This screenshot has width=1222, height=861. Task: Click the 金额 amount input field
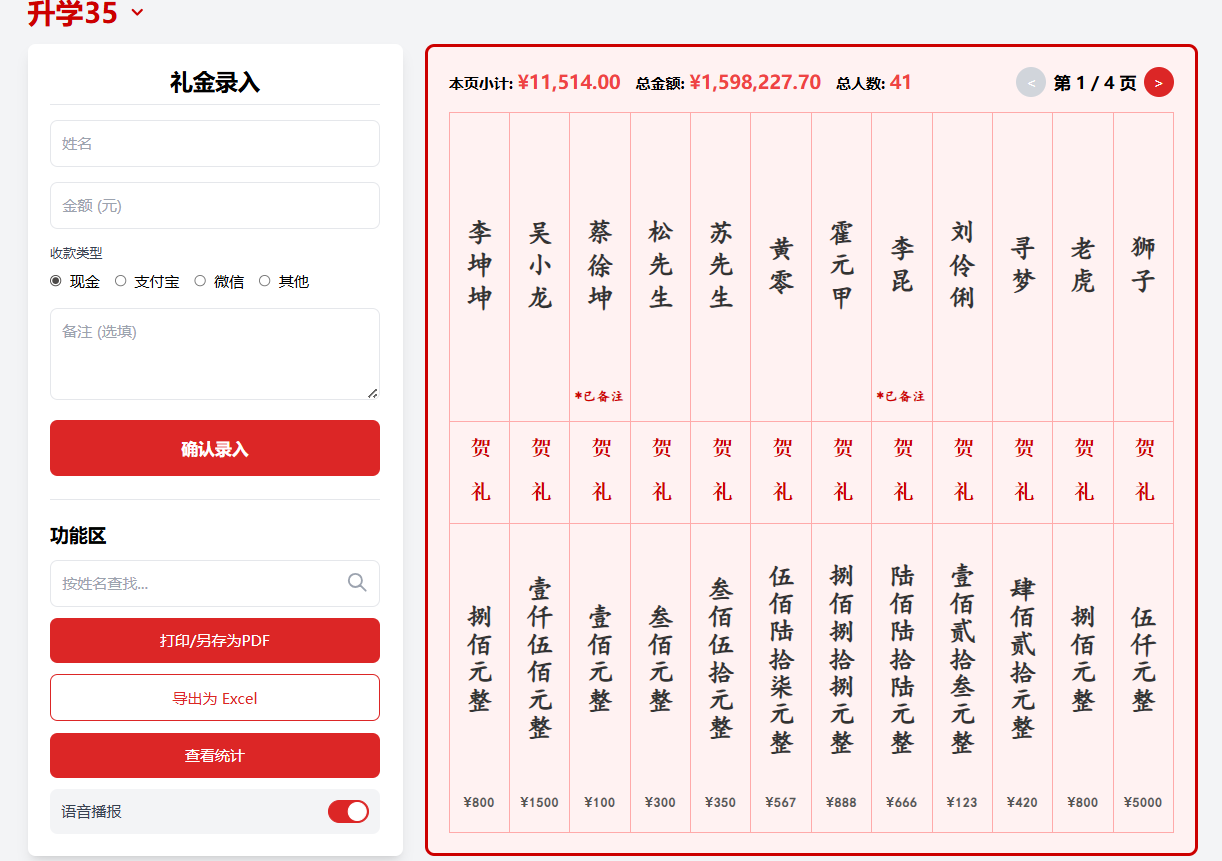[214, 205]
